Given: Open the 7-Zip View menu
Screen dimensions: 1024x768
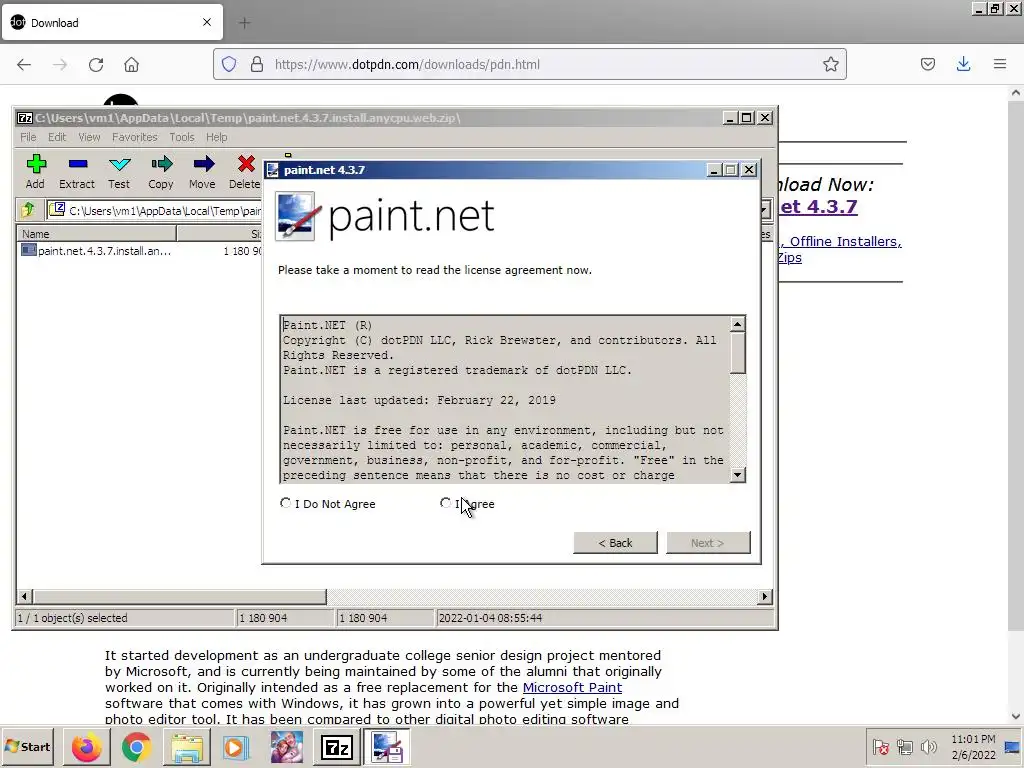Looking at the screenshot, I should click(x=89, y=137).
